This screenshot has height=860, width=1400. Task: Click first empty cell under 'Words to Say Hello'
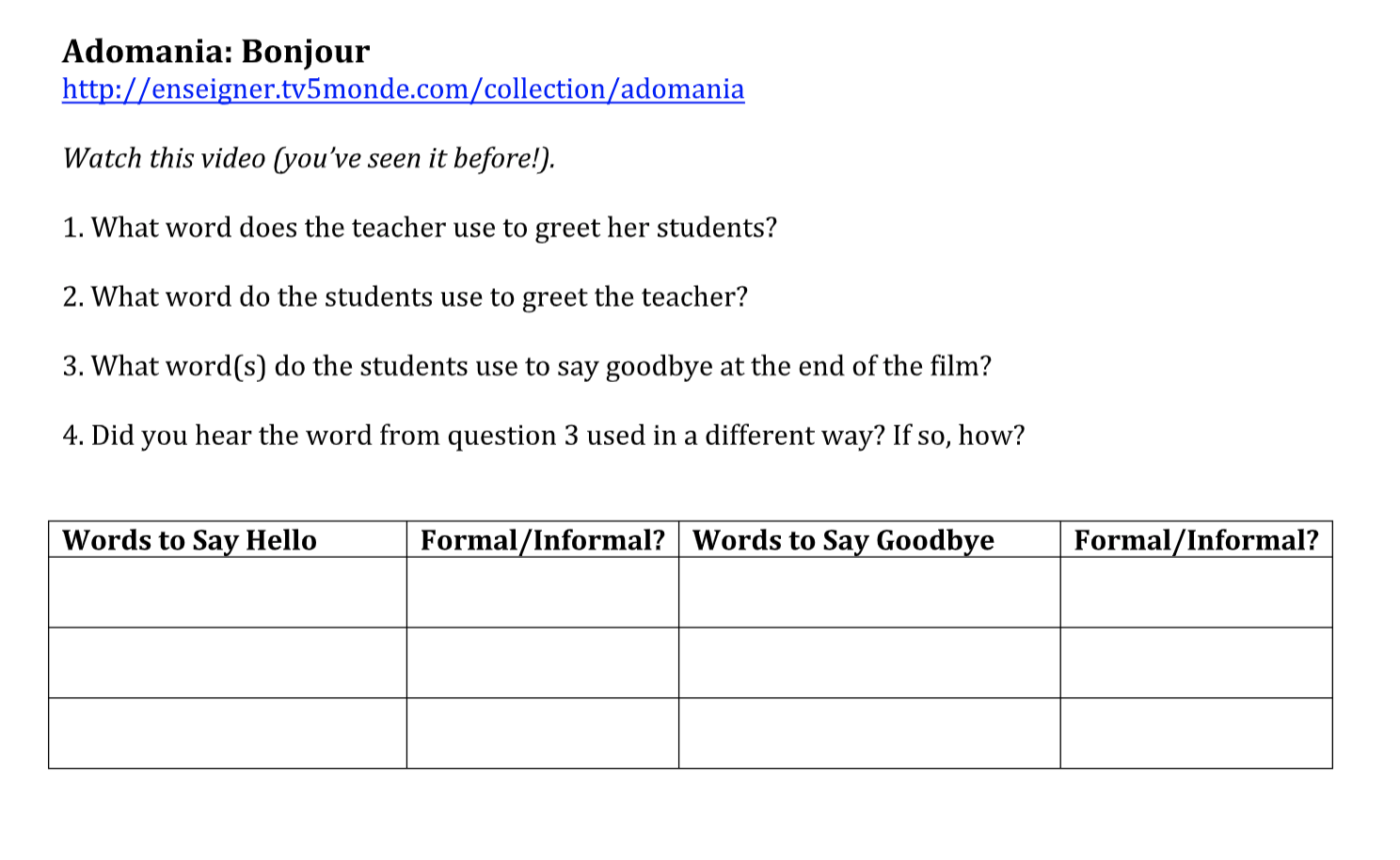pos(228,593)
